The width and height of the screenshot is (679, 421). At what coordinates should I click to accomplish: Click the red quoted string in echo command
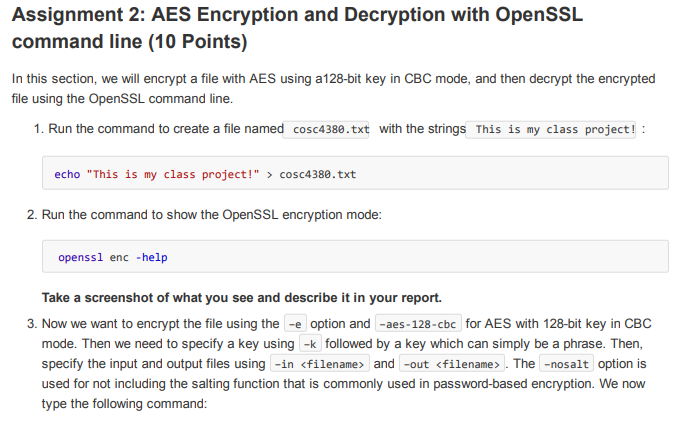(x=172, y=174)
